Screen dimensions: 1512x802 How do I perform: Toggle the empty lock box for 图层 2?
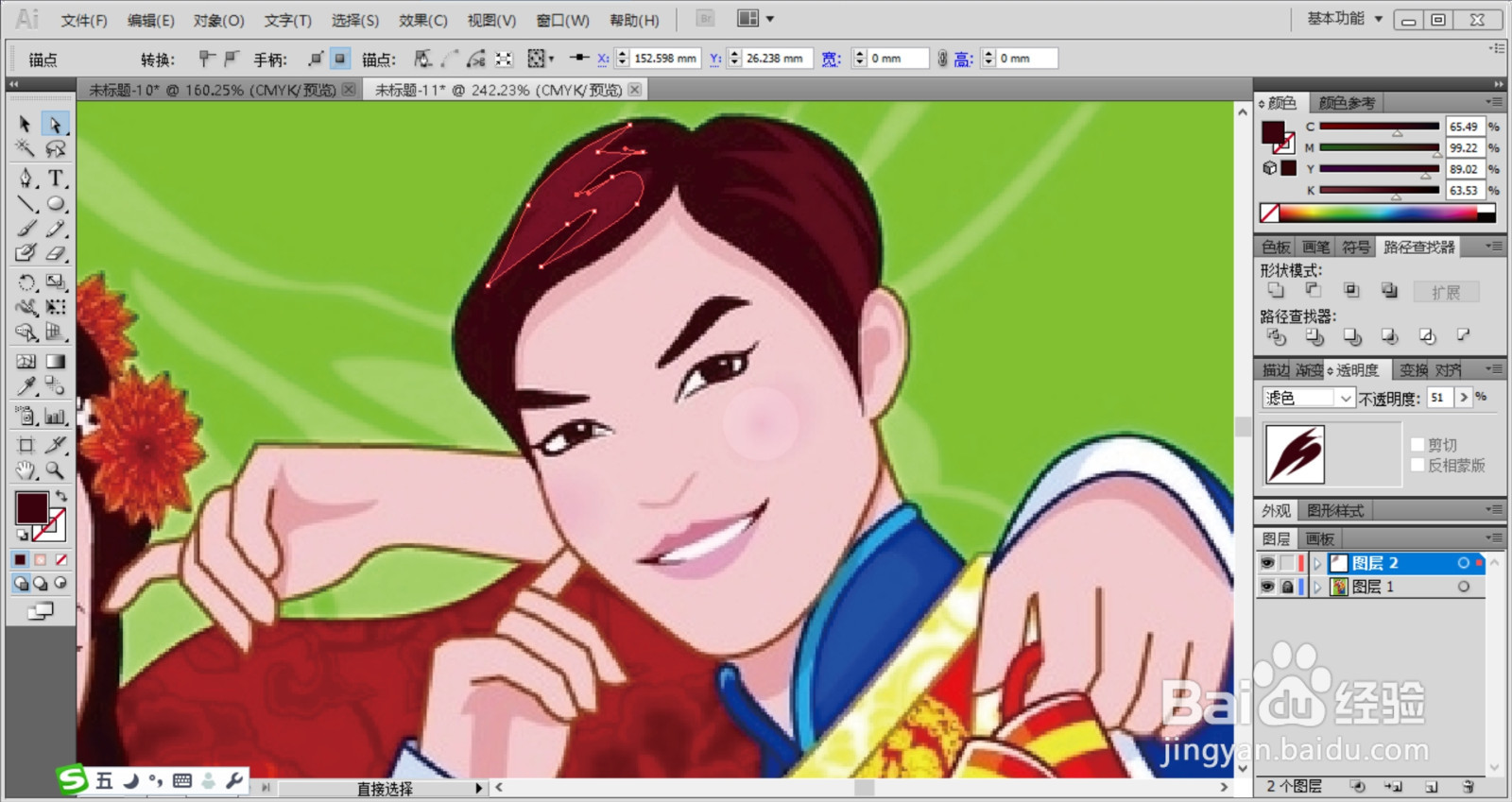1287,563
